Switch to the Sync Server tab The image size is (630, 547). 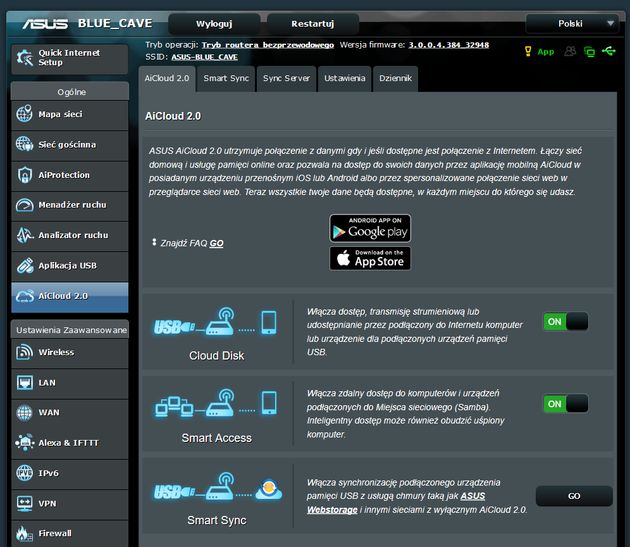click(x=286, y=78)
